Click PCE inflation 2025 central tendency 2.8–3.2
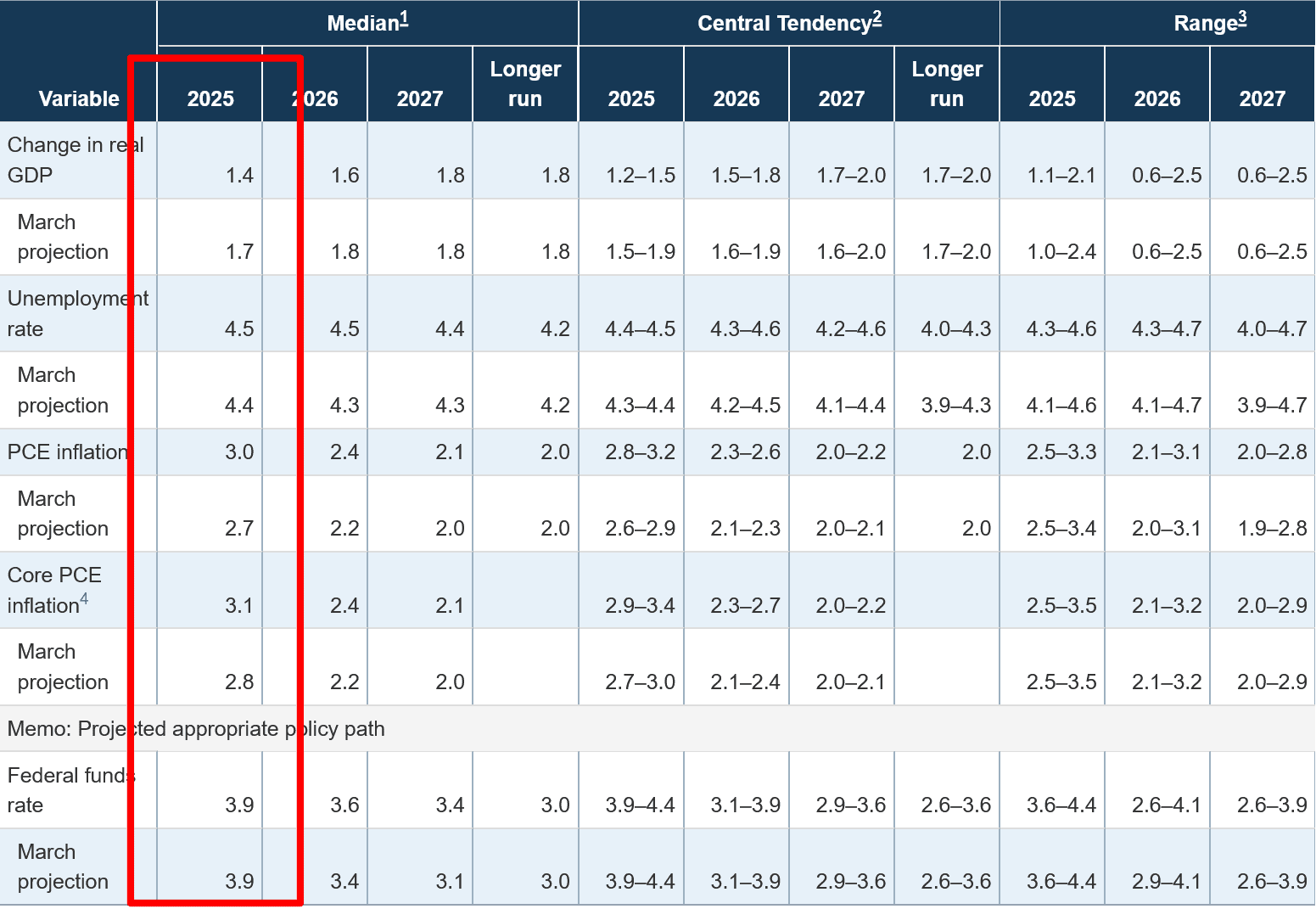Screen dimensions: 1316x909 click(640, 452)
